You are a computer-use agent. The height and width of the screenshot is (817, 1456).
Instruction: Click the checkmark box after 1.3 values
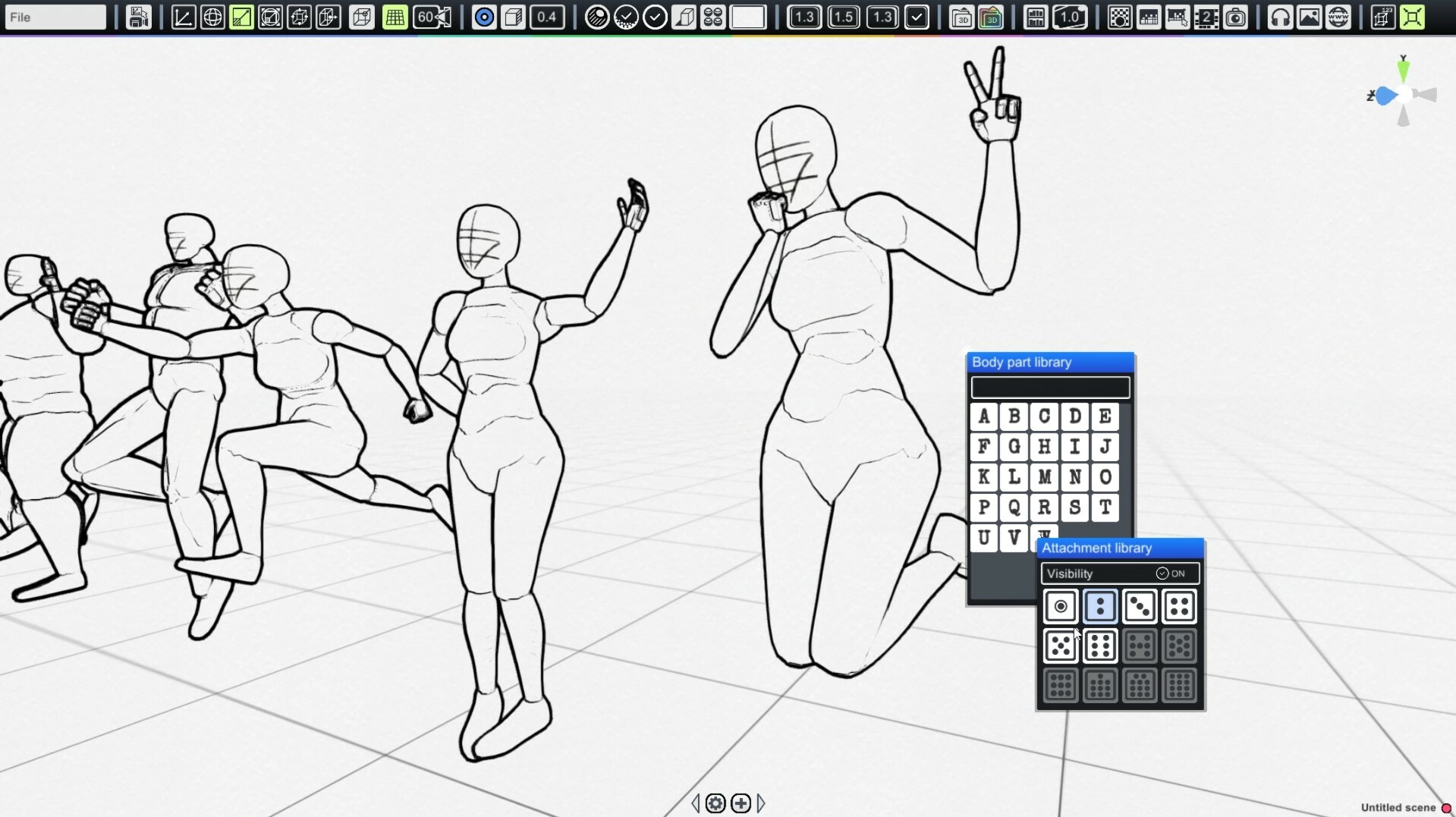[917, 17]
